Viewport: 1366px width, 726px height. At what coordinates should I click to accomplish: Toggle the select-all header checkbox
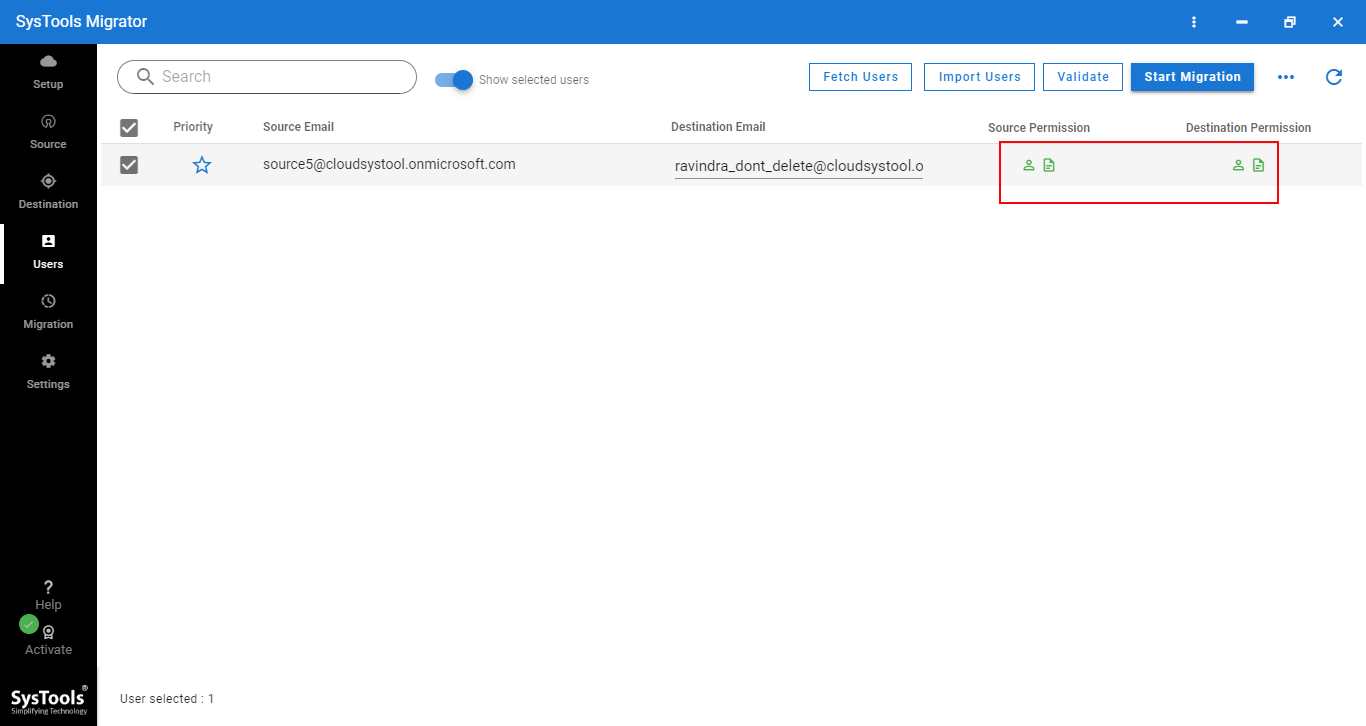click(x=129, y=128)
